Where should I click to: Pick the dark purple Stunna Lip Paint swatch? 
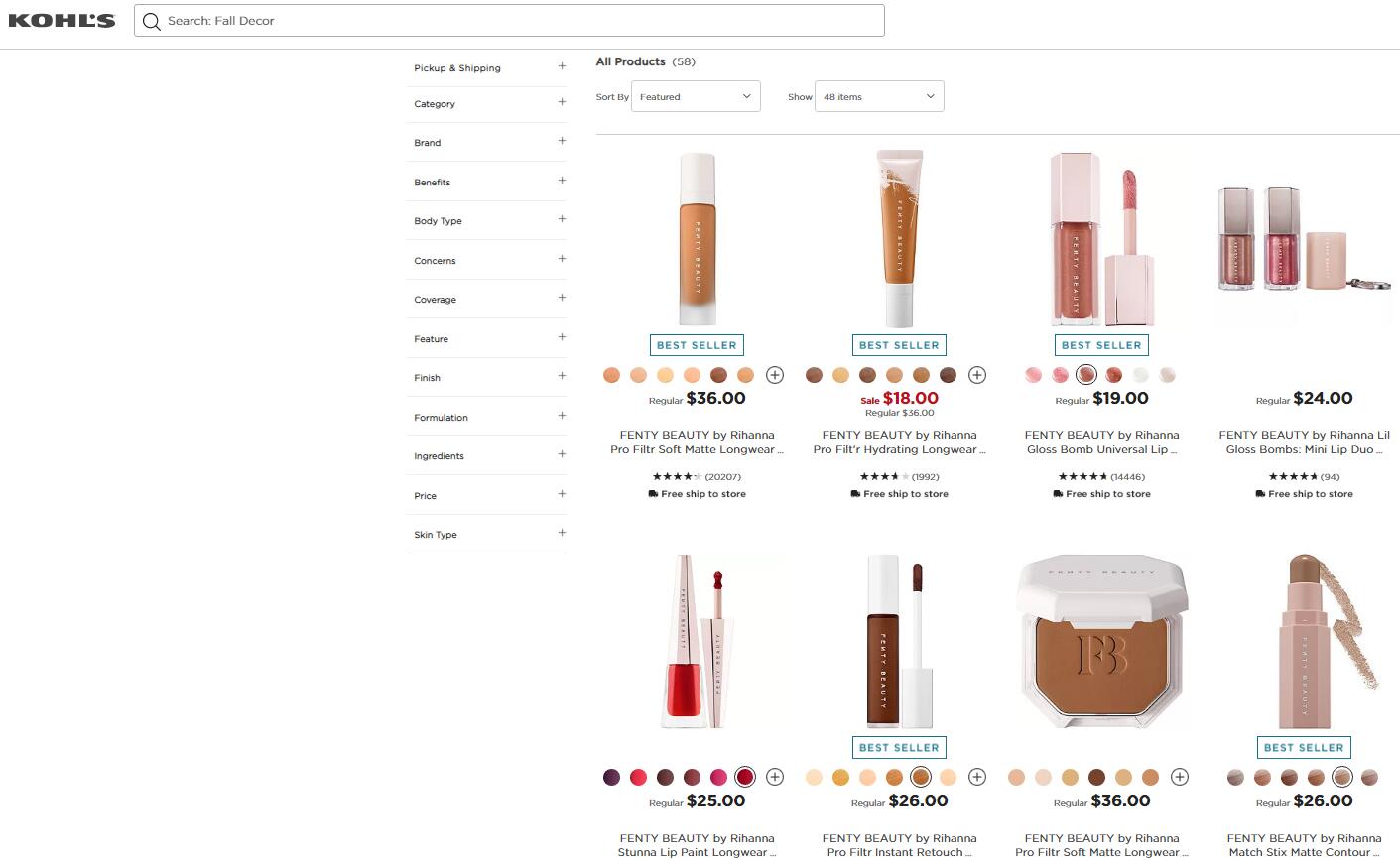point(611,777)
